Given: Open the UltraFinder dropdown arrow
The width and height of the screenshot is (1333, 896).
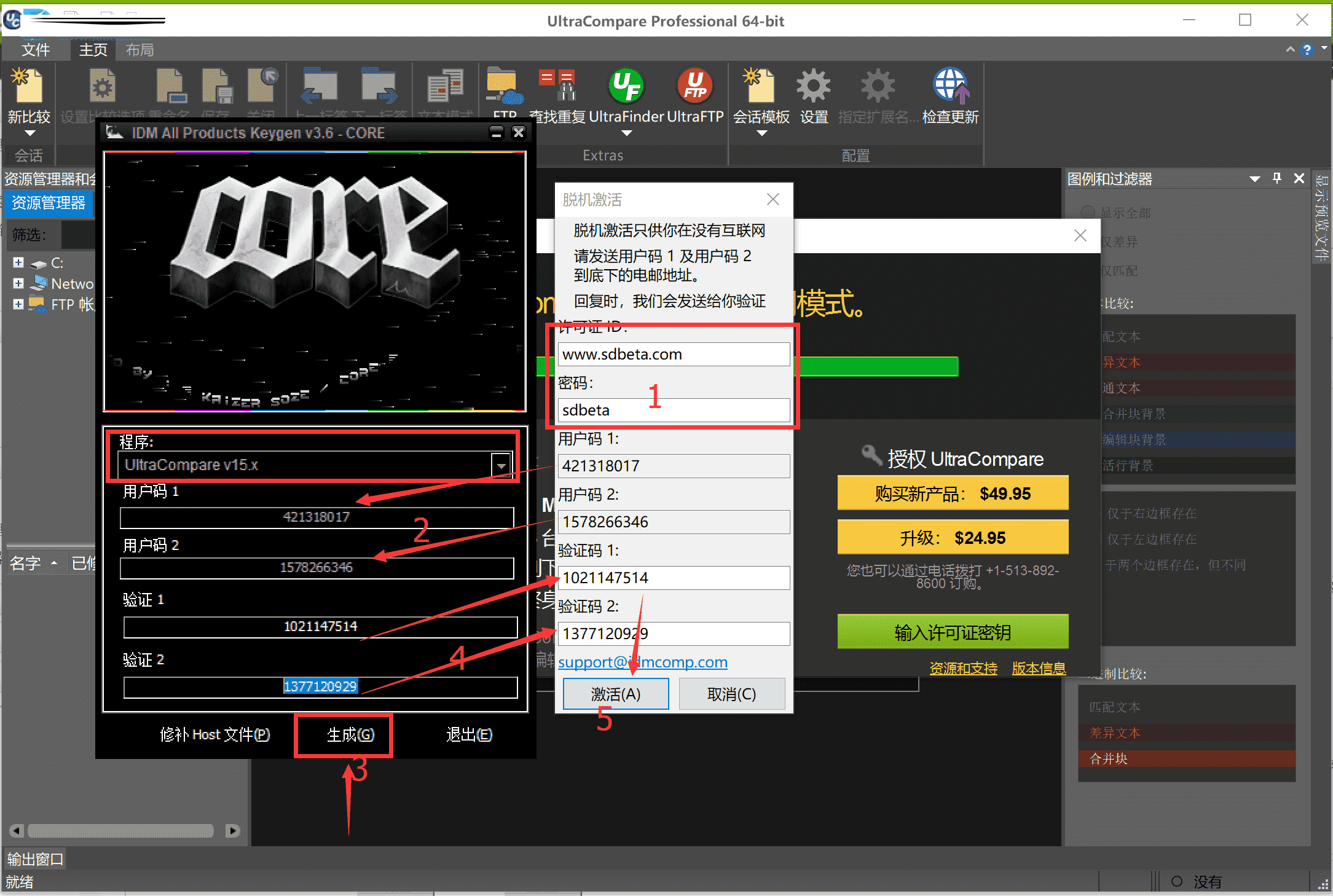Looking at the screenshot, I should 627,133.
